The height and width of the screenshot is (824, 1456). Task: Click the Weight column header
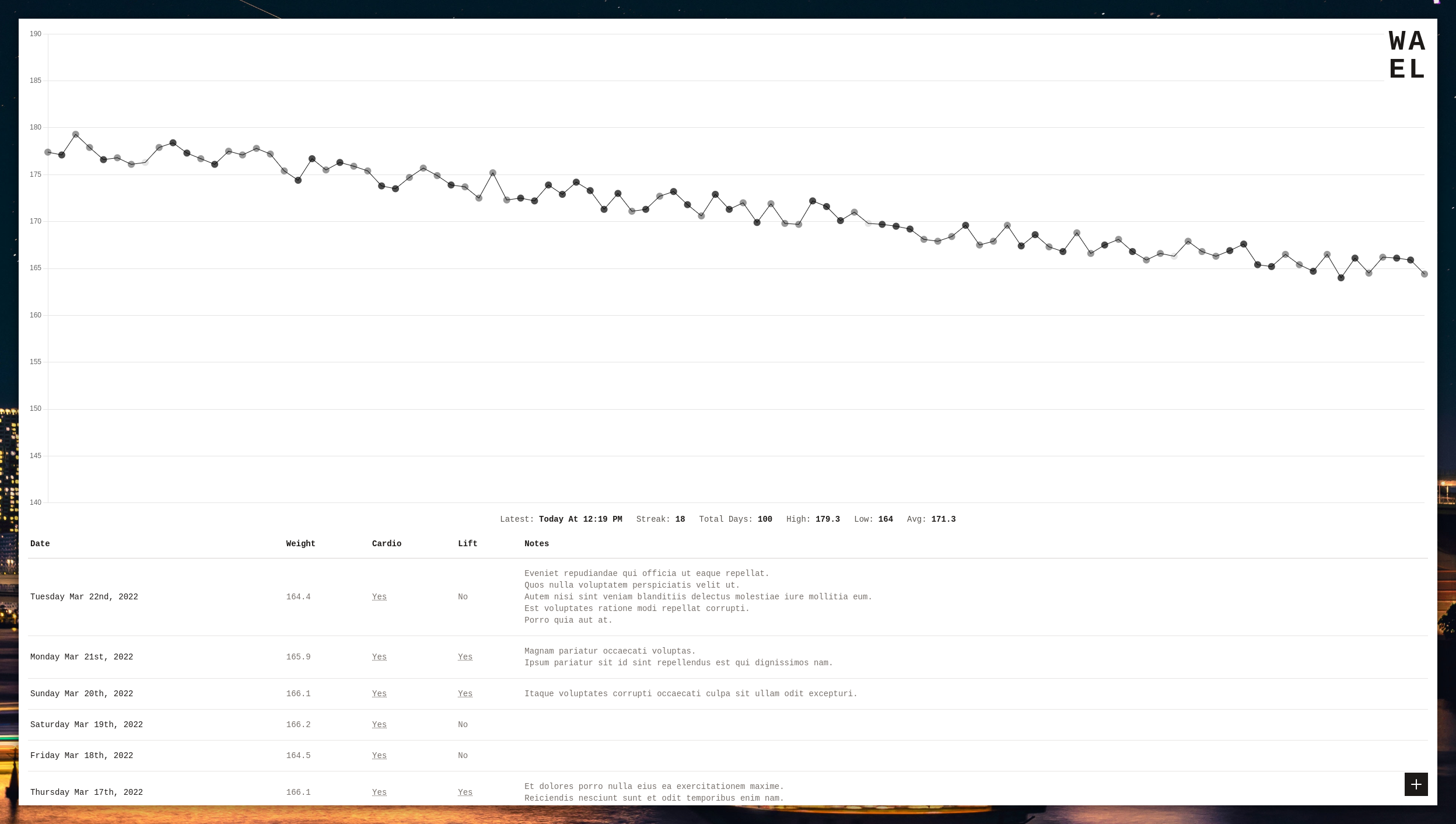(x=300, y=543)
